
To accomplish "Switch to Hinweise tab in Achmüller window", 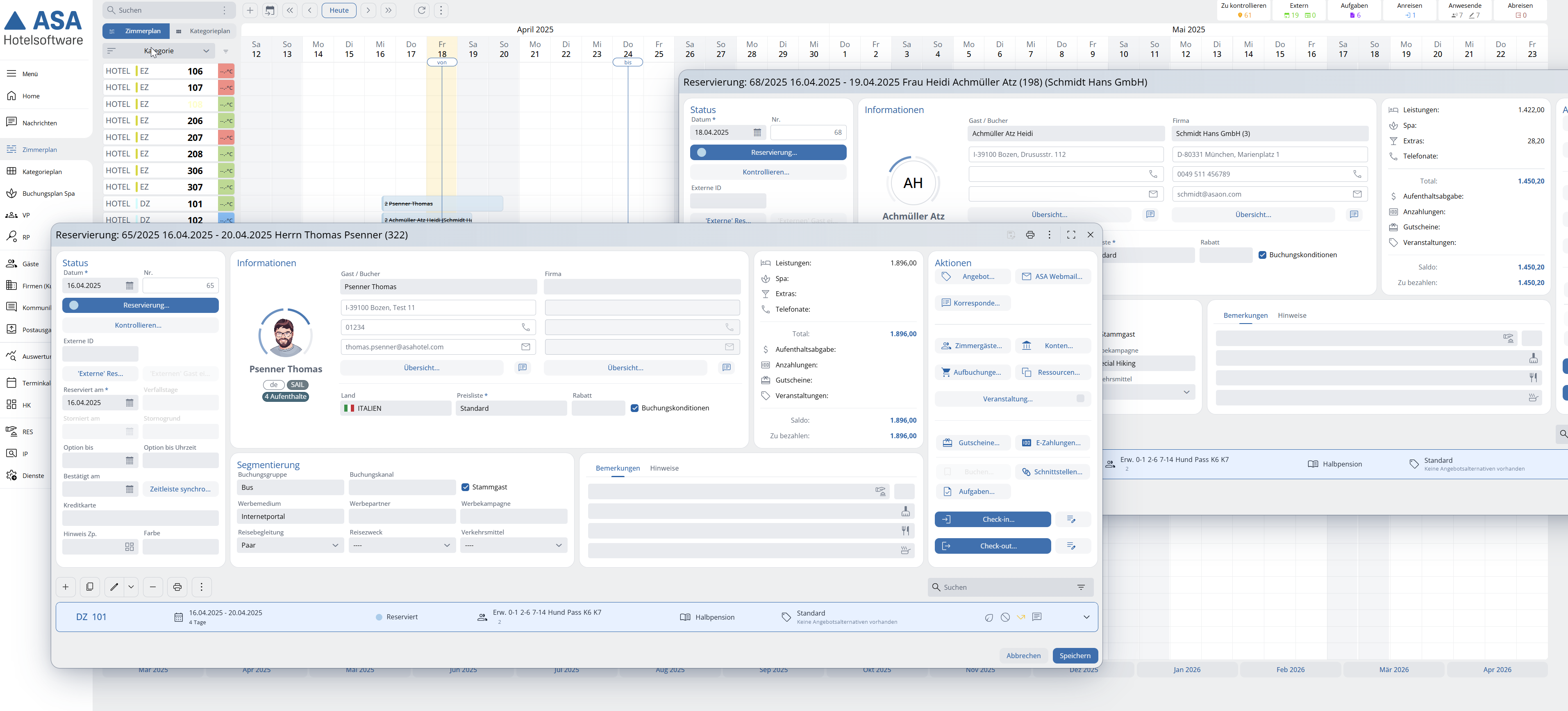I will (1292, 316).
